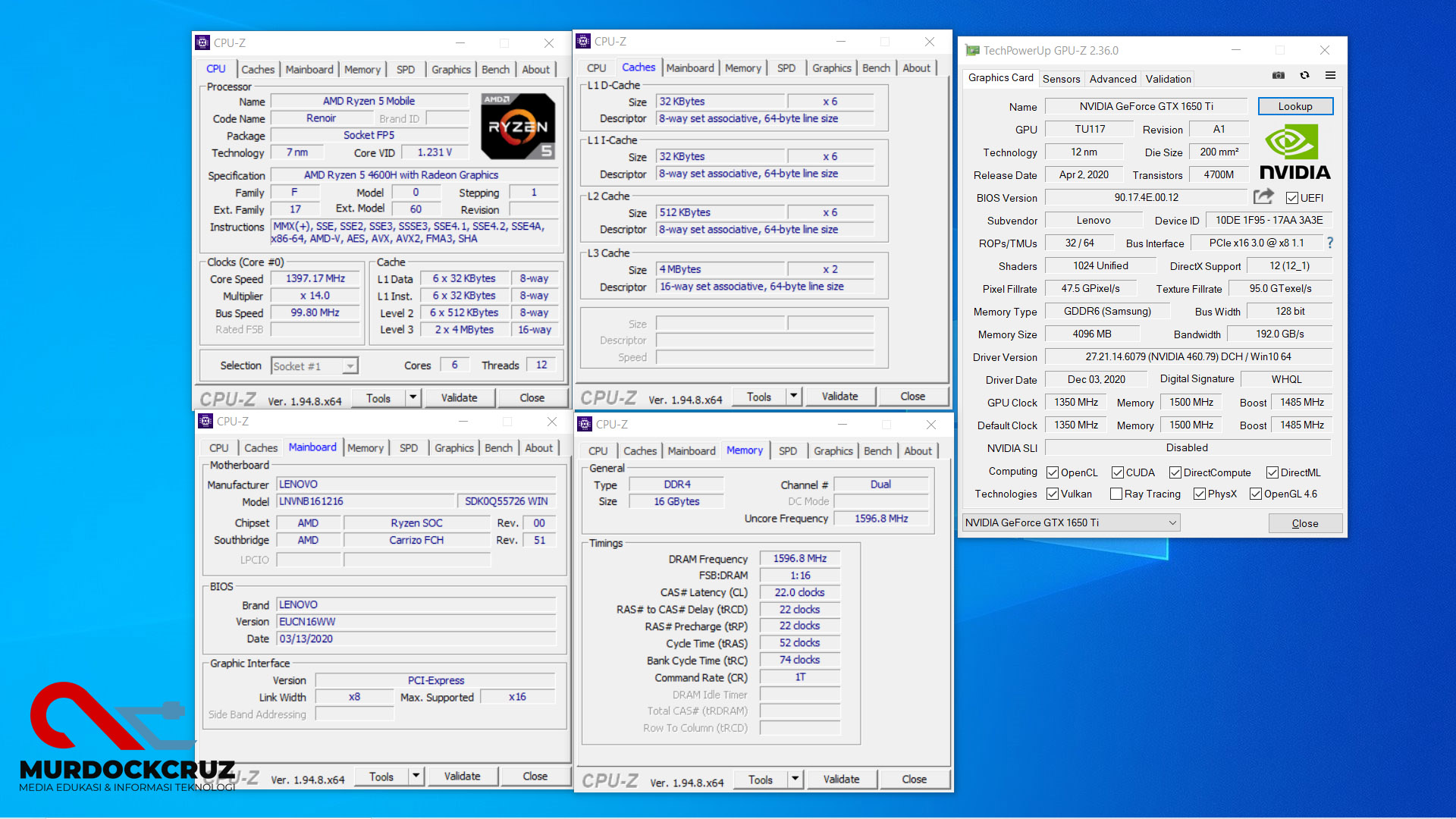Toggle the Ray Tracing checkbox
This screenshot has height=819, width=1456.
coord(1116,494)
